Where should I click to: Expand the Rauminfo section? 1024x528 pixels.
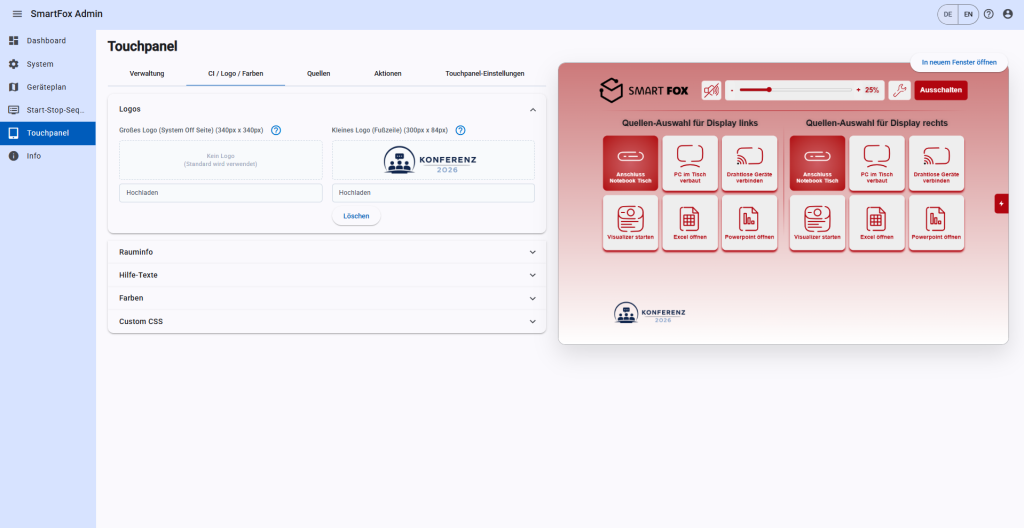pos(327,252)
